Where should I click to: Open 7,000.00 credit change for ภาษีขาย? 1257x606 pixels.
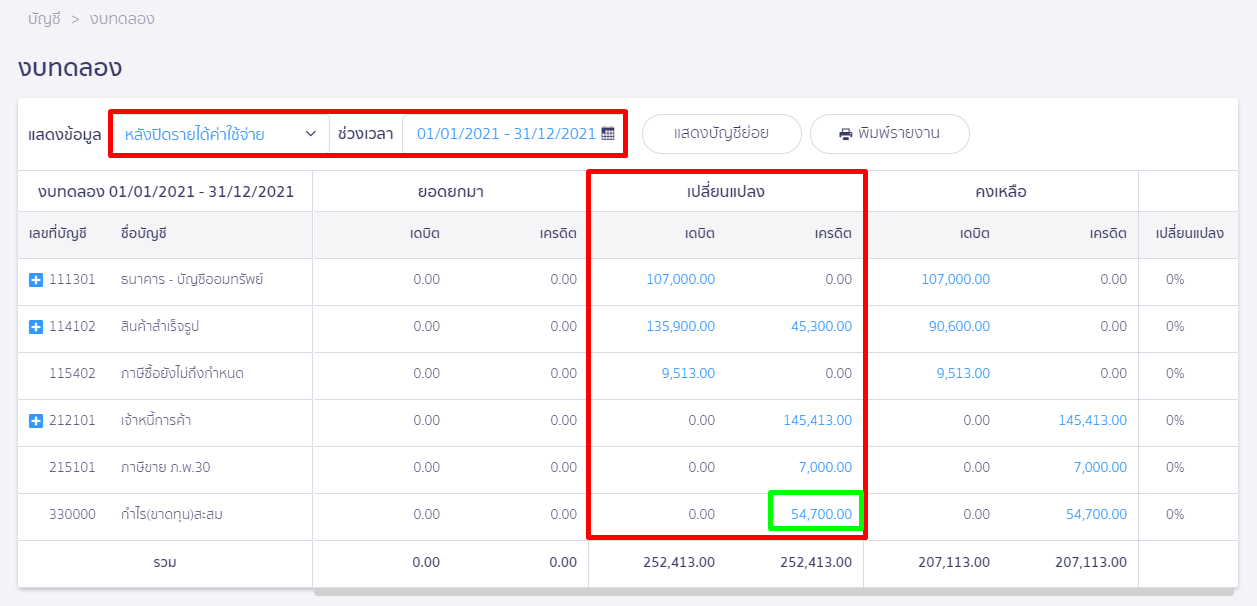click(824, 467)
